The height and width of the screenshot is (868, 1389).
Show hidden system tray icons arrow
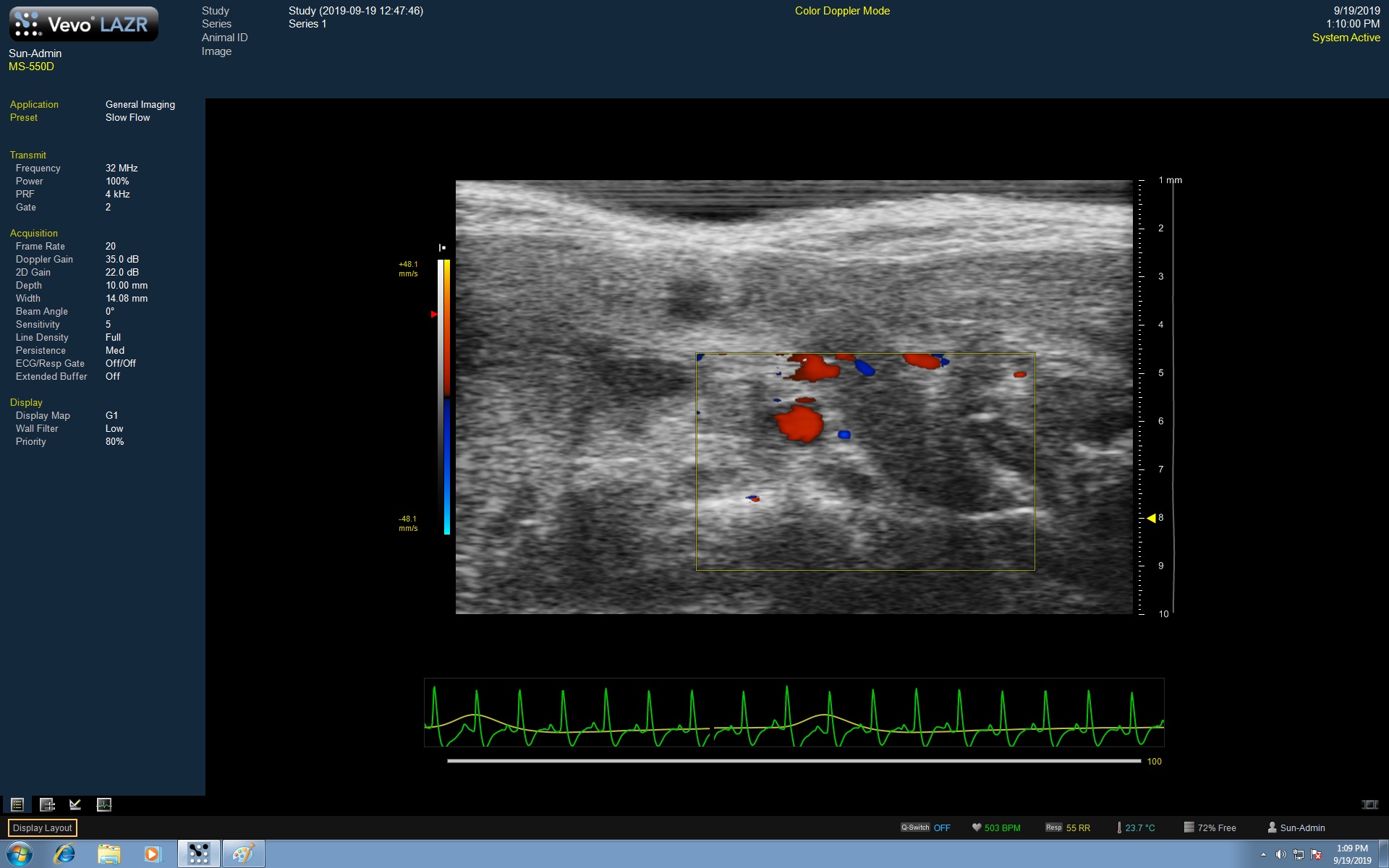pos(1263,854)
